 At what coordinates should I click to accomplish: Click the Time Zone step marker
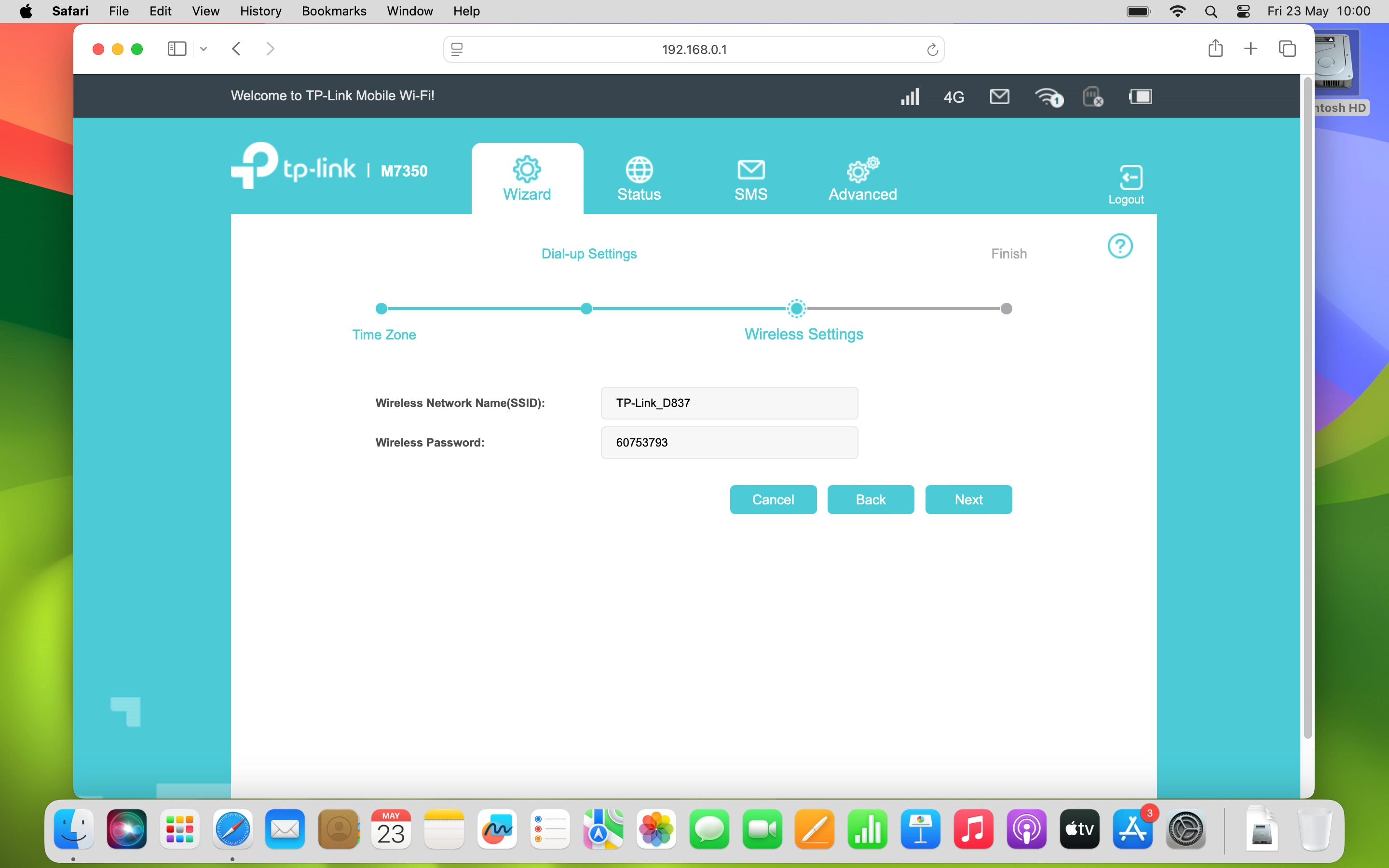point(381,309)
